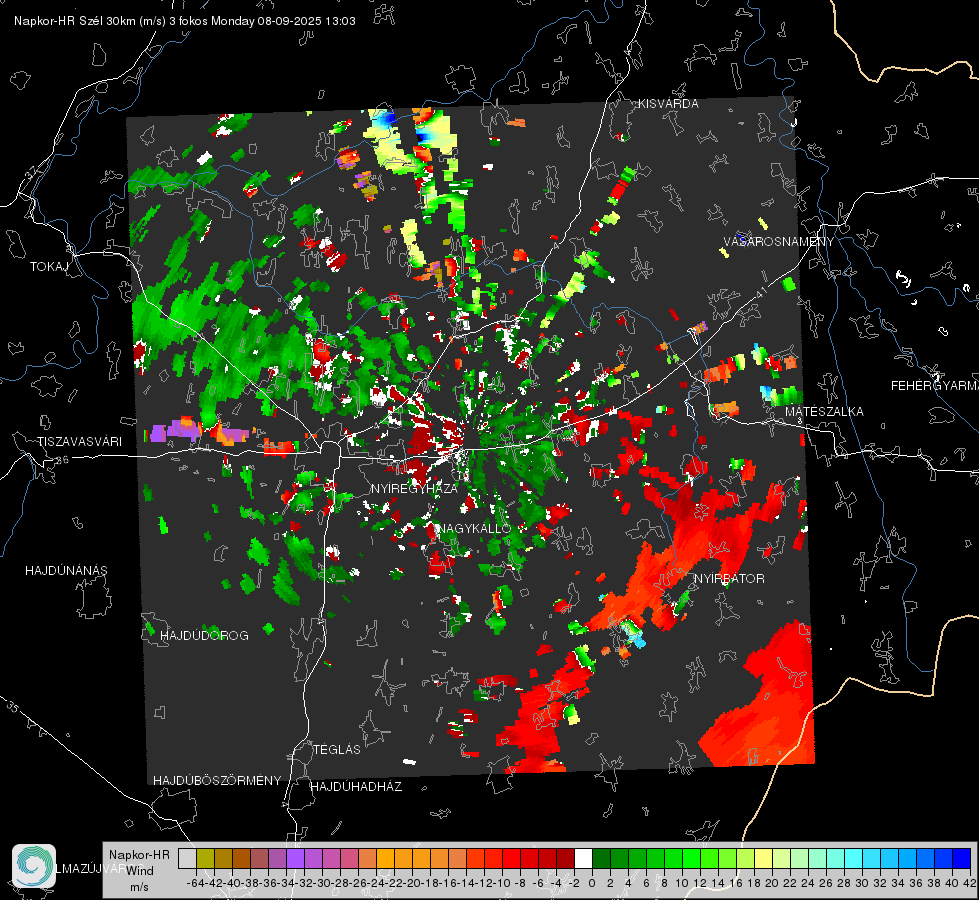Select the HAJDÚHADHÁZ town label
This screenshot has height=900, width=979.
coord(356,787)
